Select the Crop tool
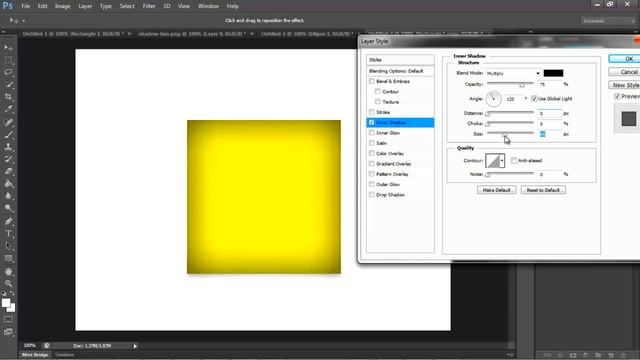 tap(8, 97)
